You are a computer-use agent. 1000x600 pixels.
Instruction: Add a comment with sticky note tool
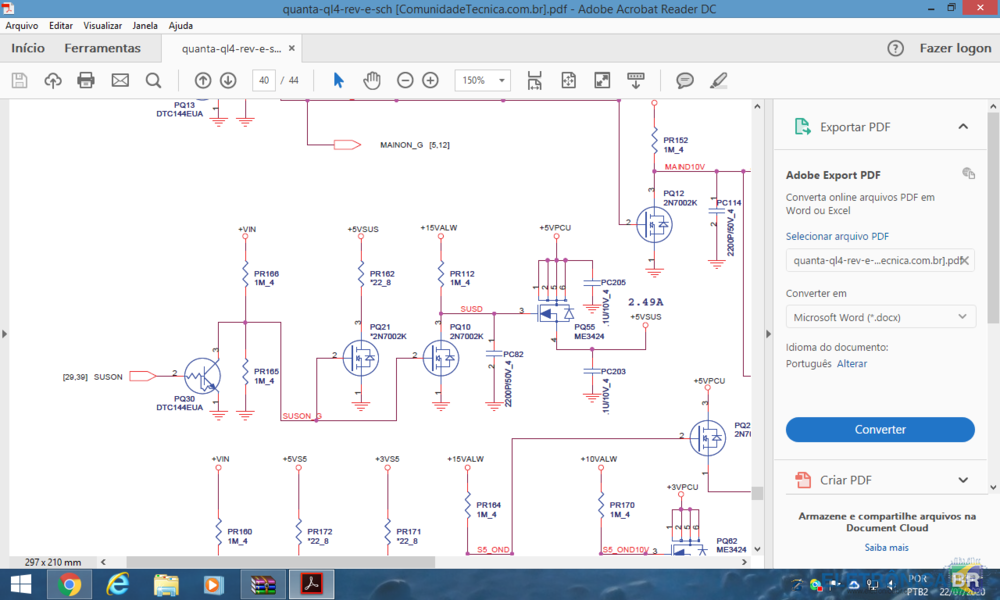coord(685,80)
